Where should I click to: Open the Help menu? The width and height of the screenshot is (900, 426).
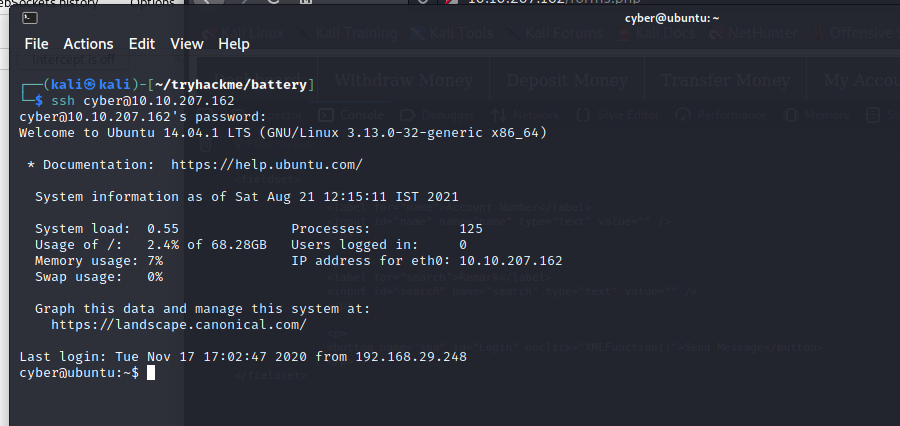(234, 44)
